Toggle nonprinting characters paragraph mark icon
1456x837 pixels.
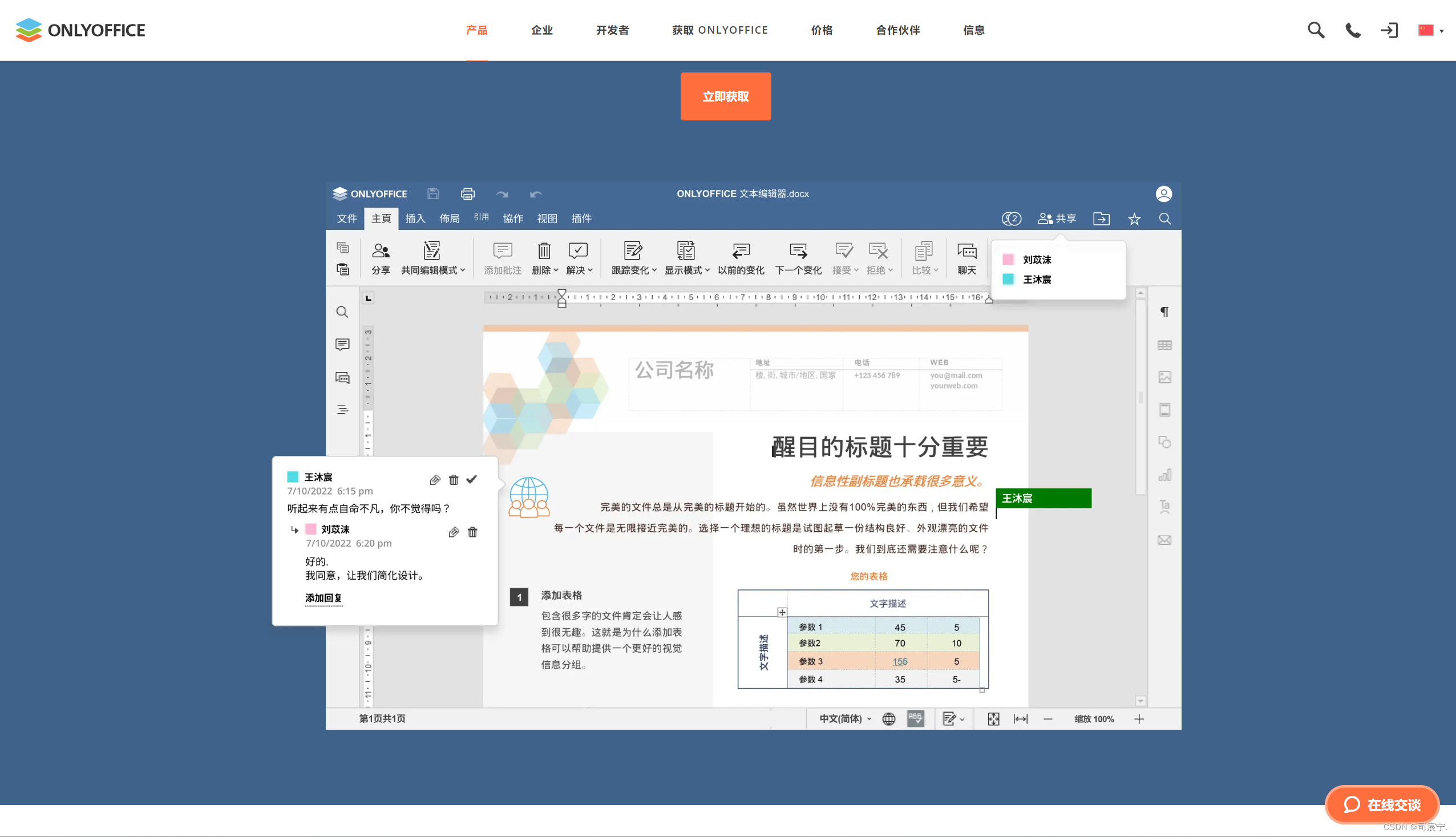[x=1164, y=312]
